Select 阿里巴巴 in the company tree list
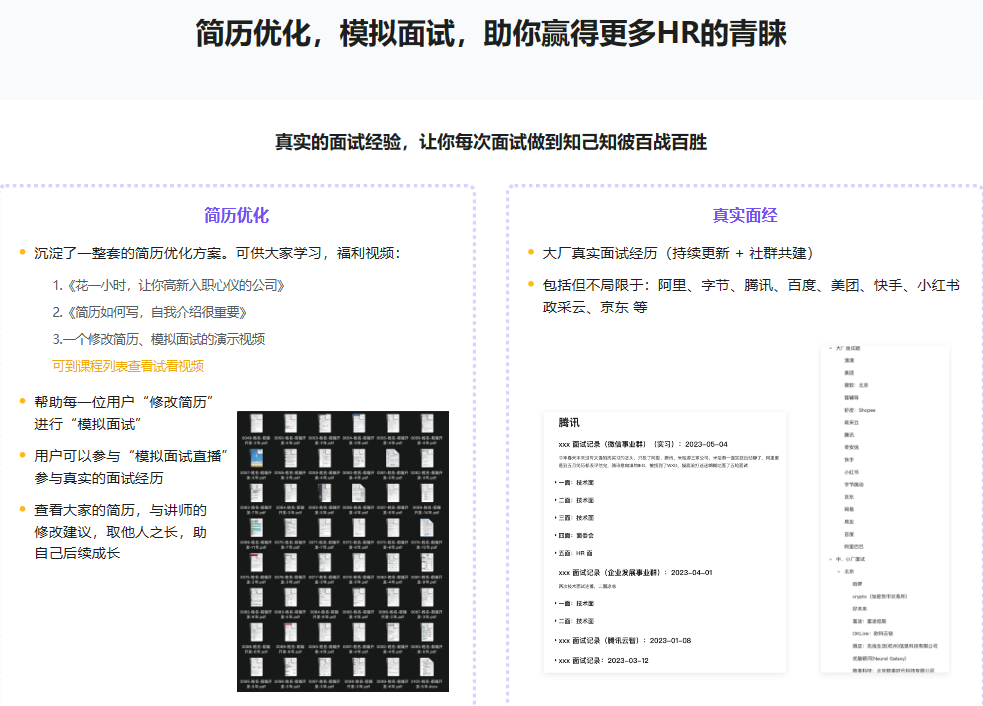The height and width of the screenshot is (706, 983). [857, 546]
